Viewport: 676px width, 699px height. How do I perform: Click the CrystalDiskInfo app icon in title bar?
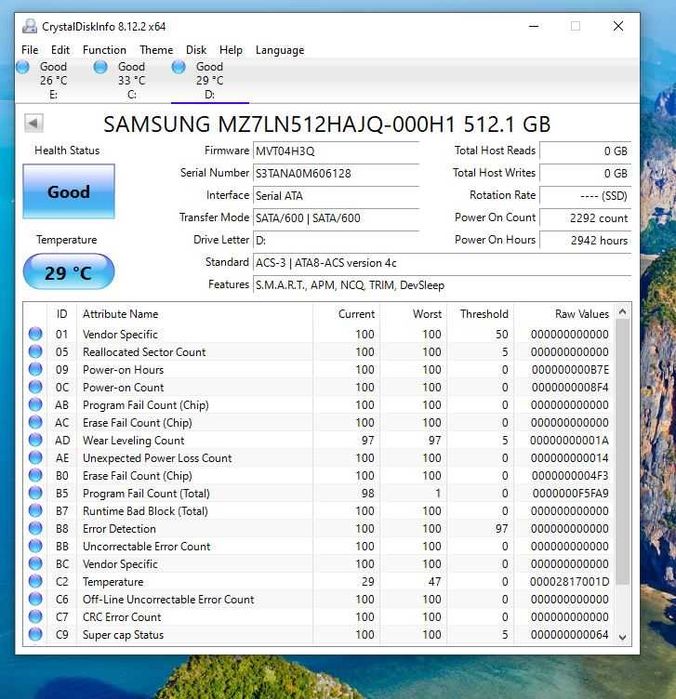click(x=29, y=26)
